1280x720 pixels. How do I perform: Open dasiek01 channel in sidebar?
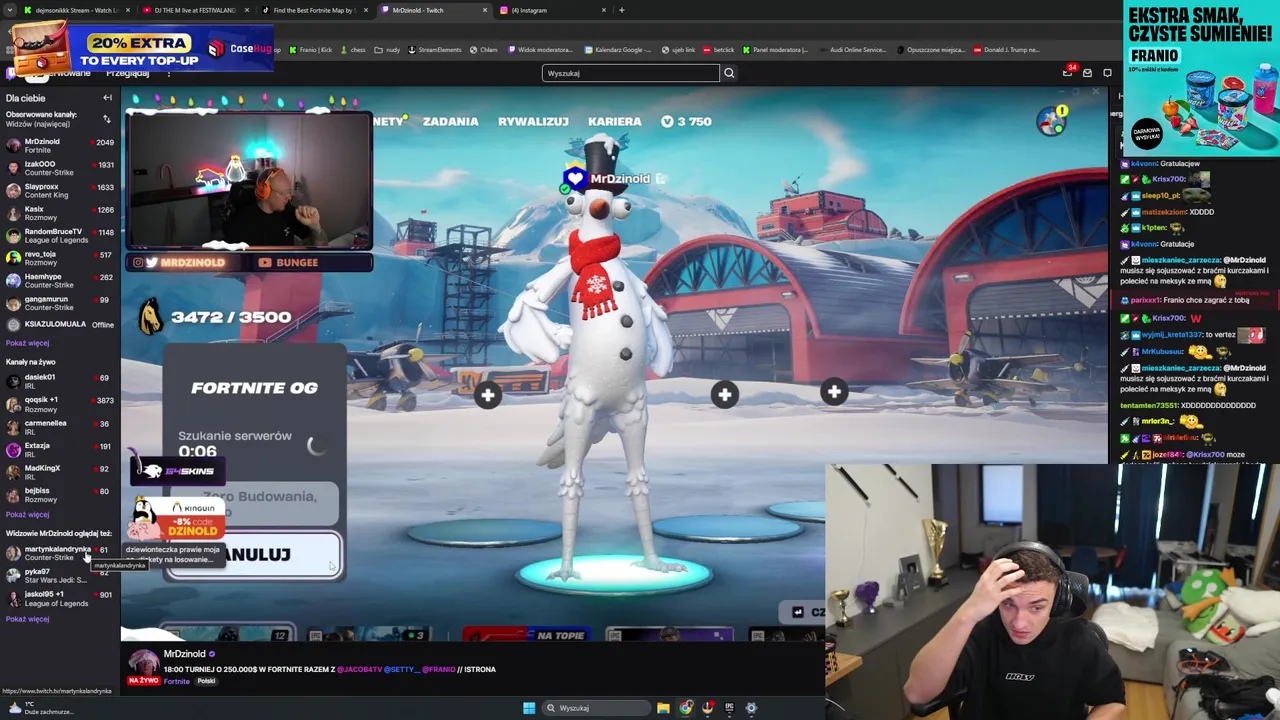click(59, 381)
